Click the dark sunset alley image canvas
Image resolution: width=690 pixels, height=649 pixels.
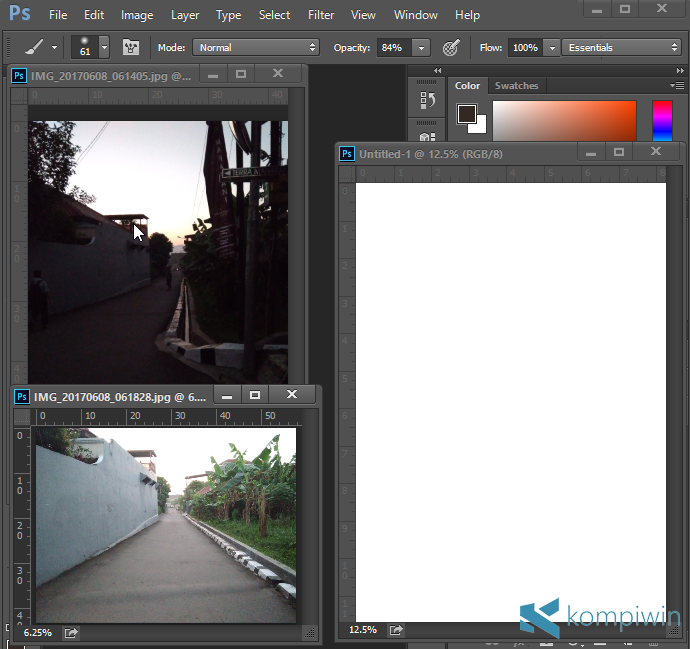[158, 252]
